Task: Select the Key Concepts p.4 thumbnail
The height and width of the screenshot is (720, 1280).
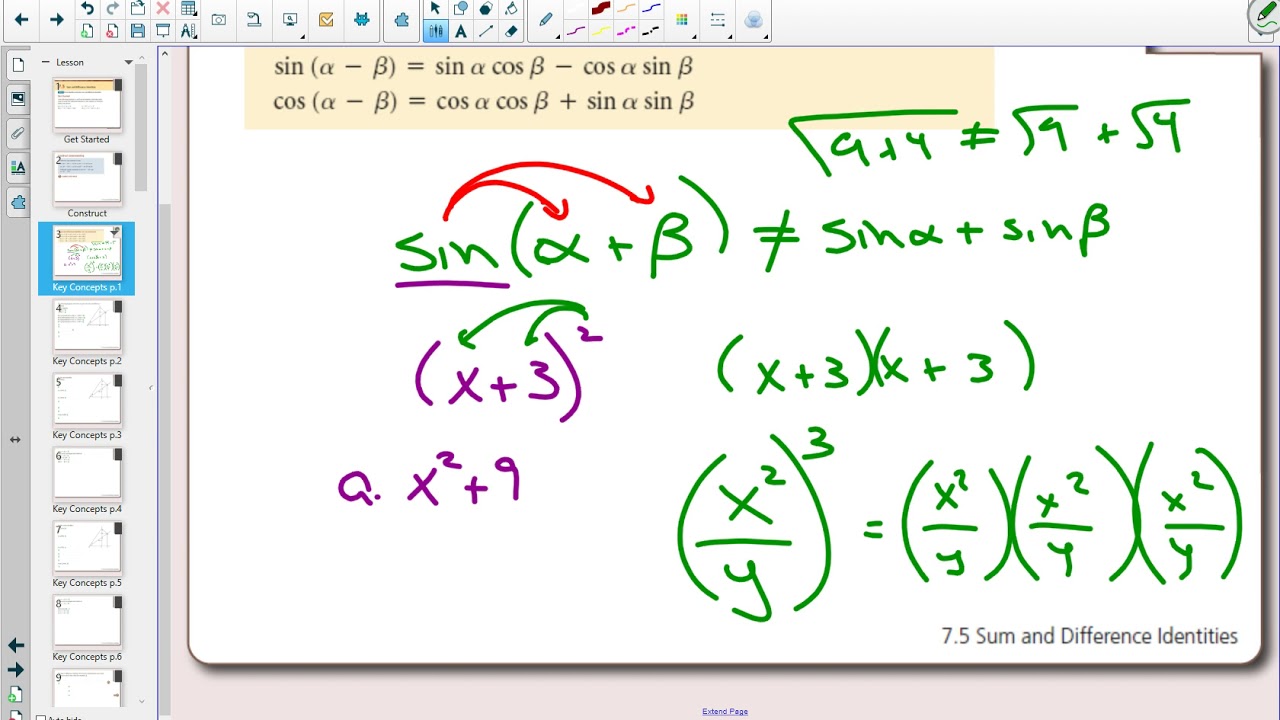Action: (87, 474)
